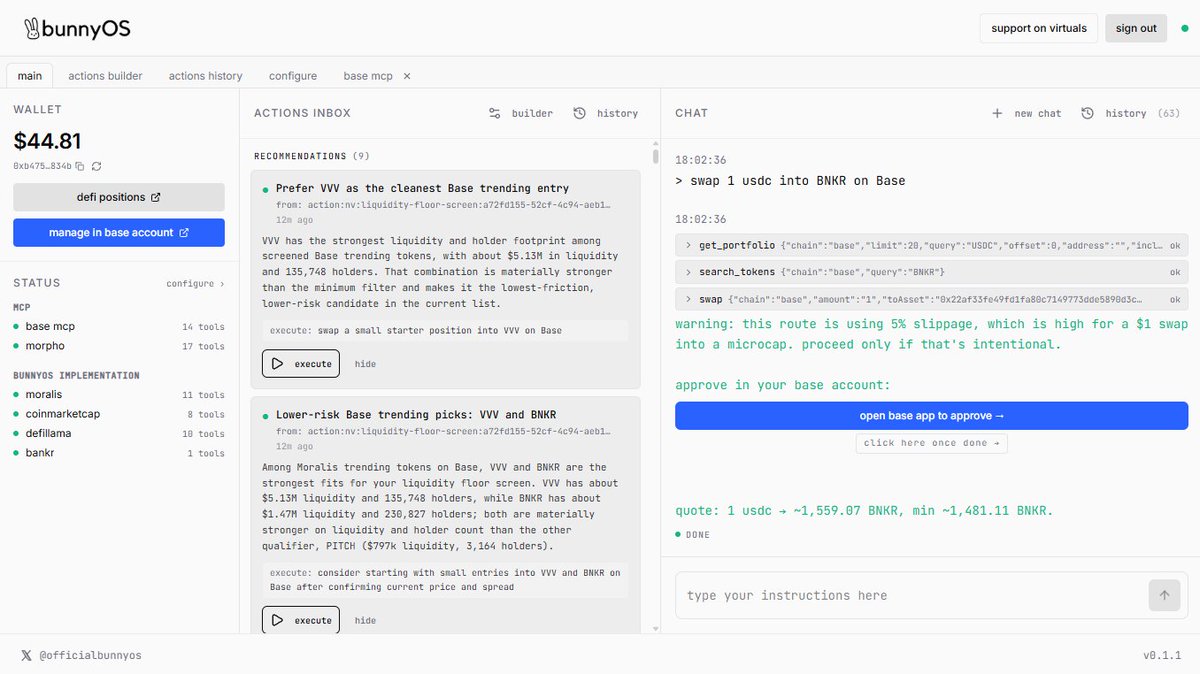This screenshot has width=1200, height=674.
Task: Click the 'swap 1 usdc into BNKR' message
Action: [x=790, y=181]
